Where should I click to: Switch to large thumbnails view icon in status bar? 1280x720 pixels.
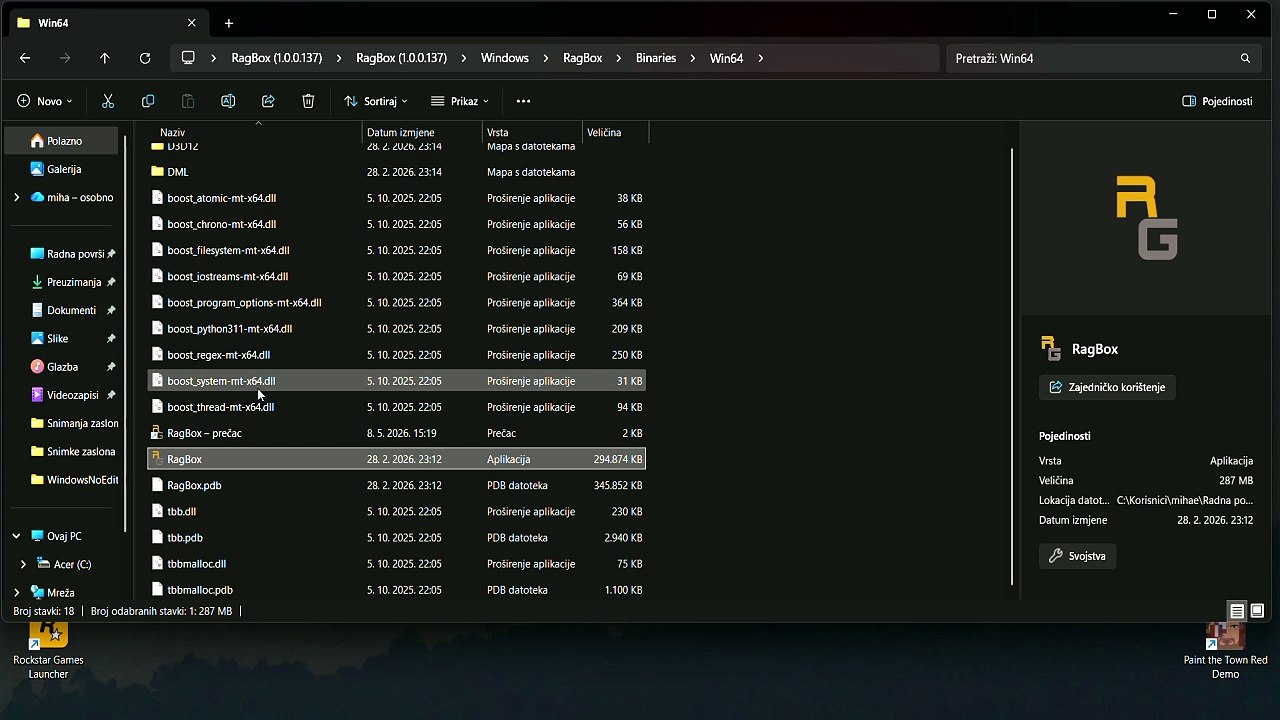(x=1257, y=611)
